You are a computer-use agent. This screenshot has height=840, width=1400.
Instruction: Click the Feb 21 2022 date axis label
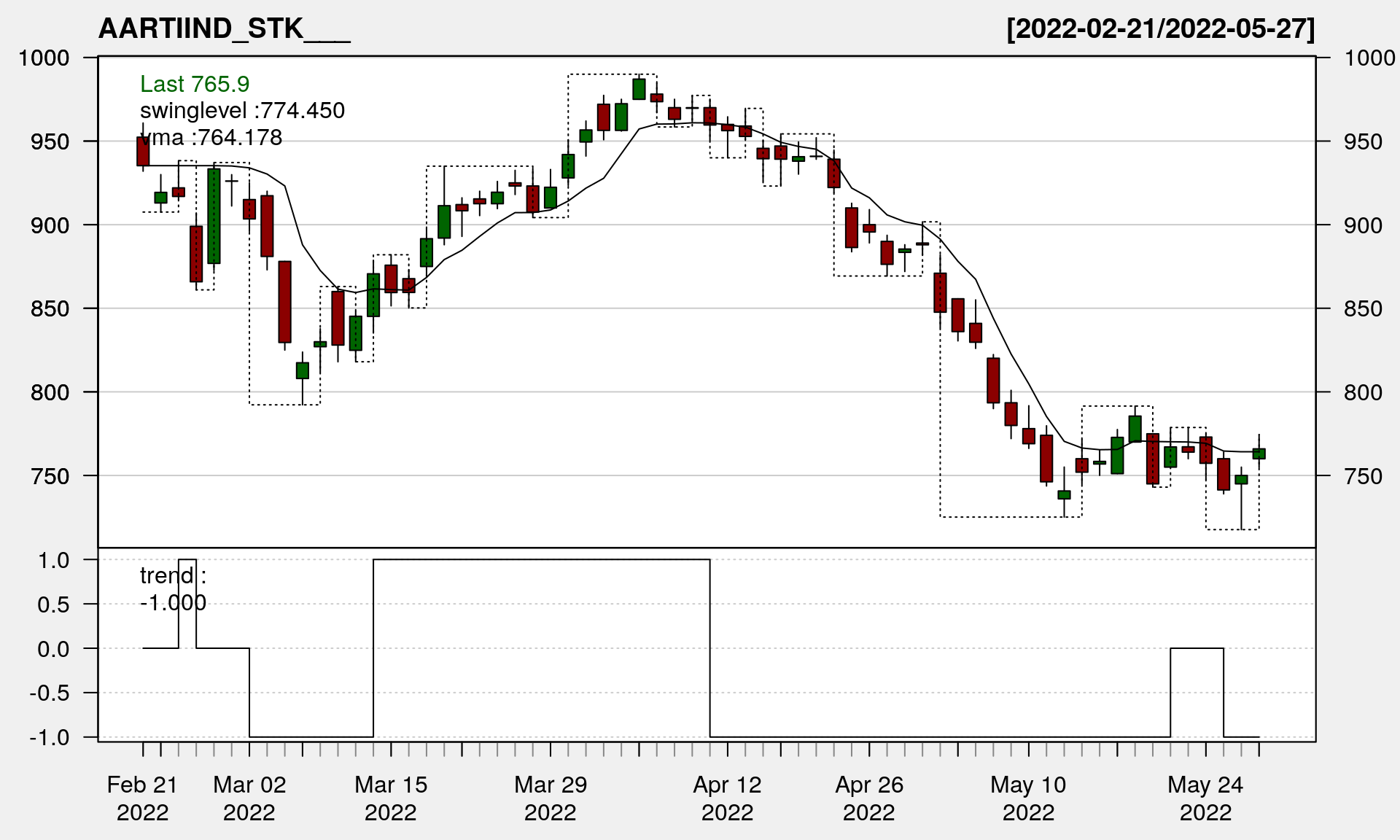(142, 798)
